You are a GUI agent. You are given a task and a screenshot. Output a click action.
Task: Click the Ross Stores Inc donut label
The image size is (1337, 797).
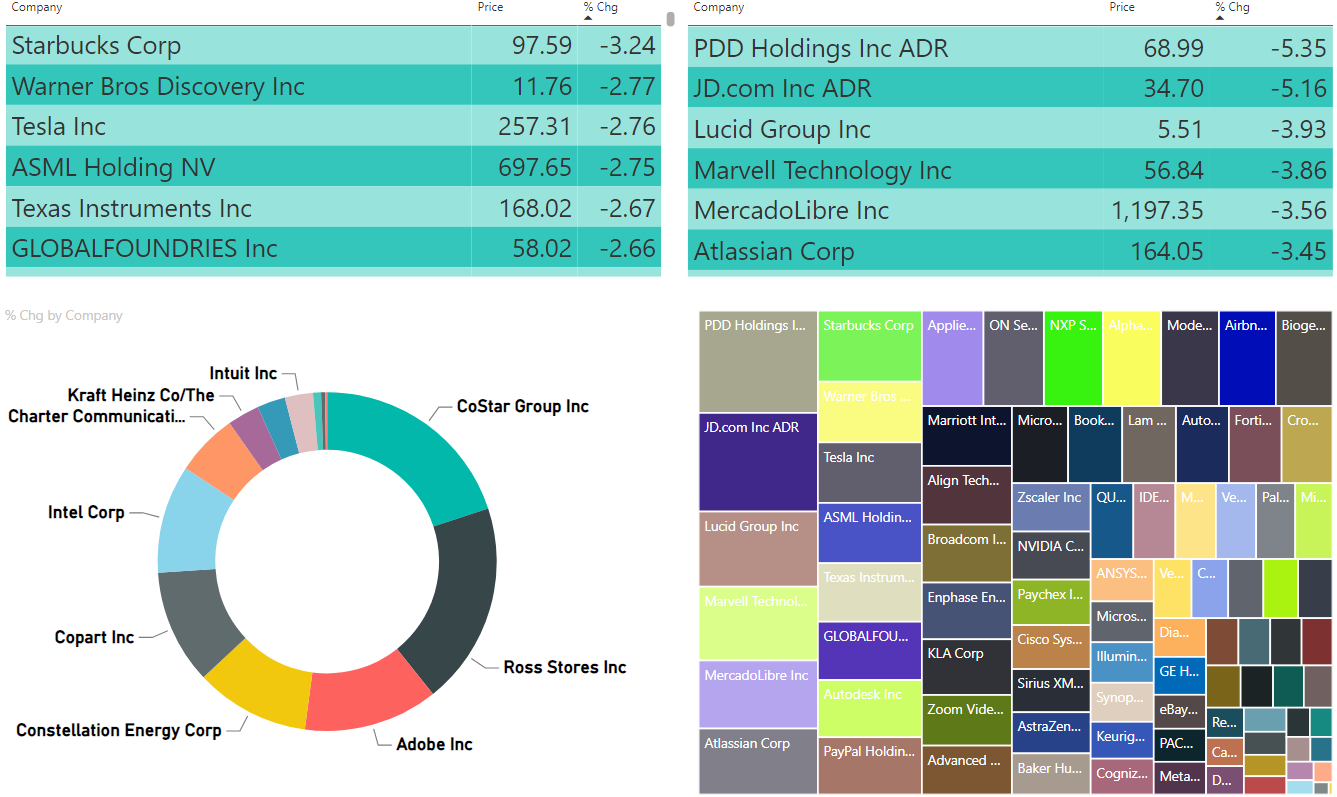[x=565, y=667]
